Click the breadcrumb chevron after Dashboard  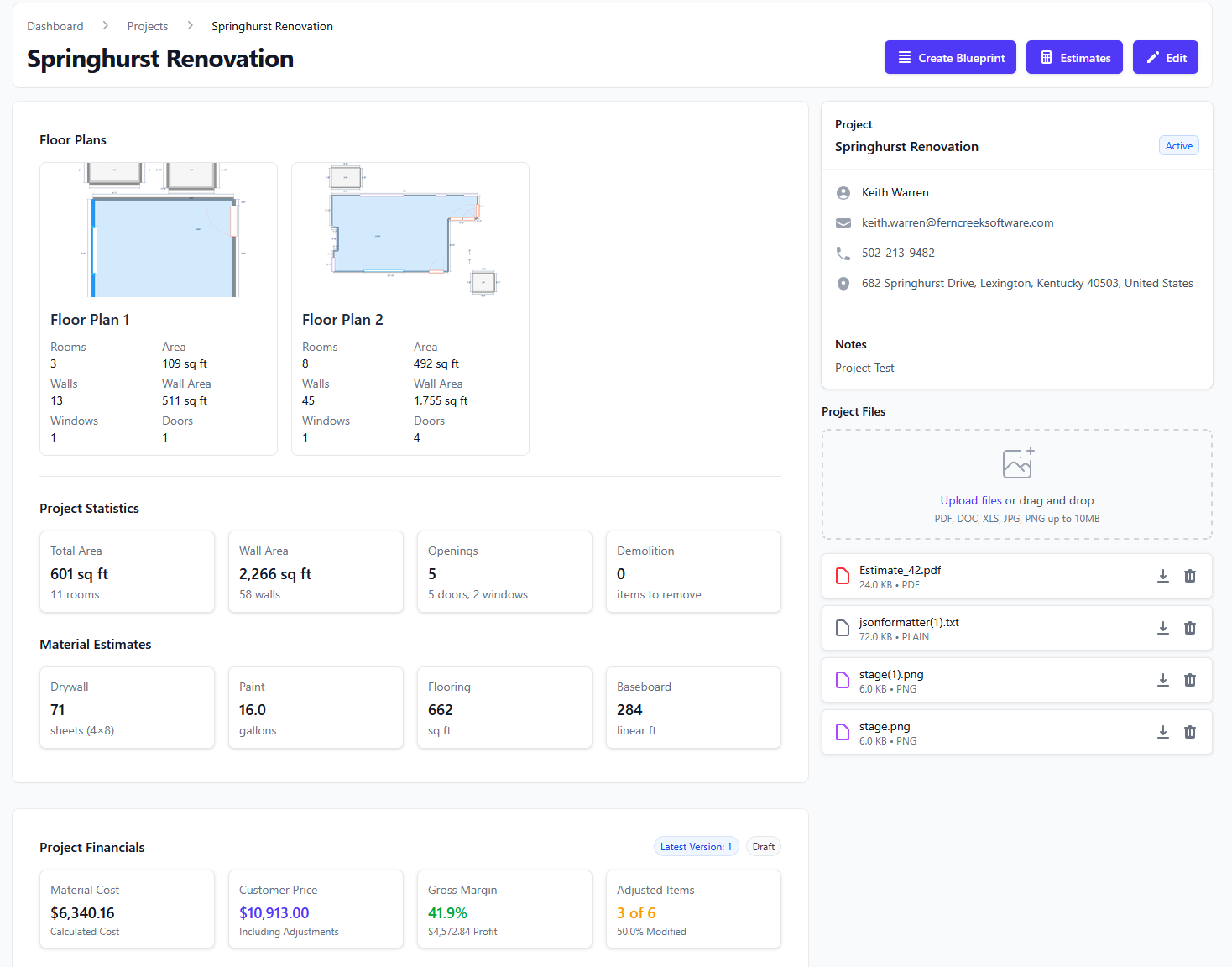[x=106, y=26]
